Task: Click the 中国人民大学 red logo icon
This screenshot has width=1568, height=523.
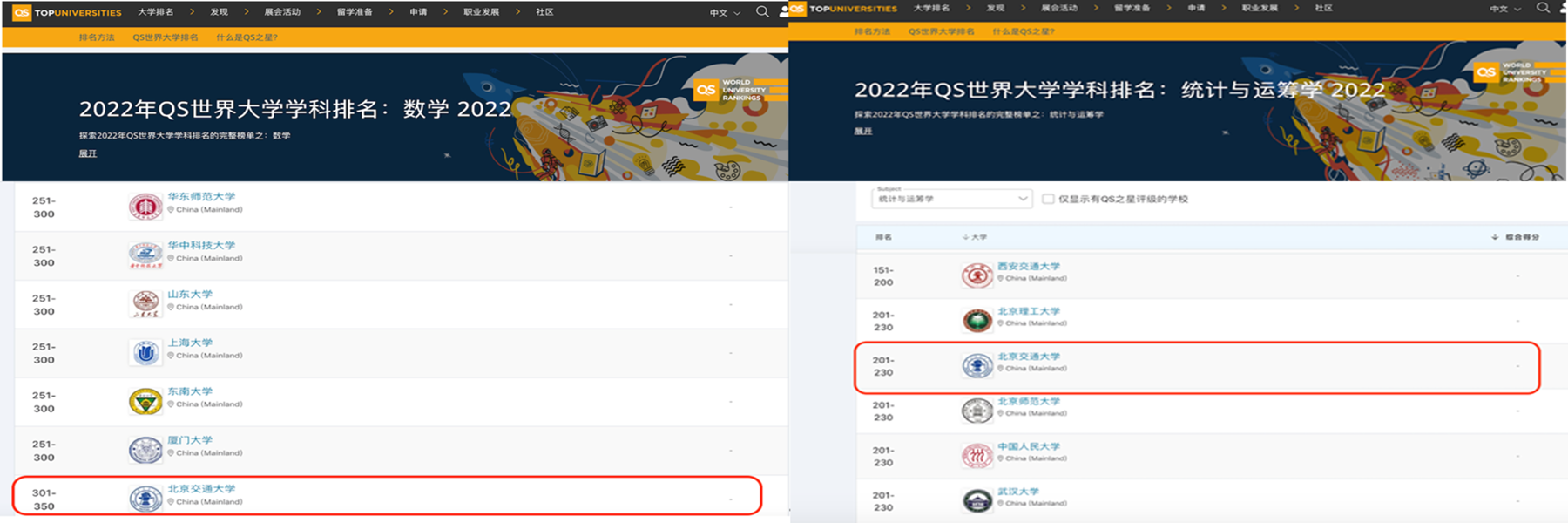Action: pyautogui.click(x=977, y=455)
